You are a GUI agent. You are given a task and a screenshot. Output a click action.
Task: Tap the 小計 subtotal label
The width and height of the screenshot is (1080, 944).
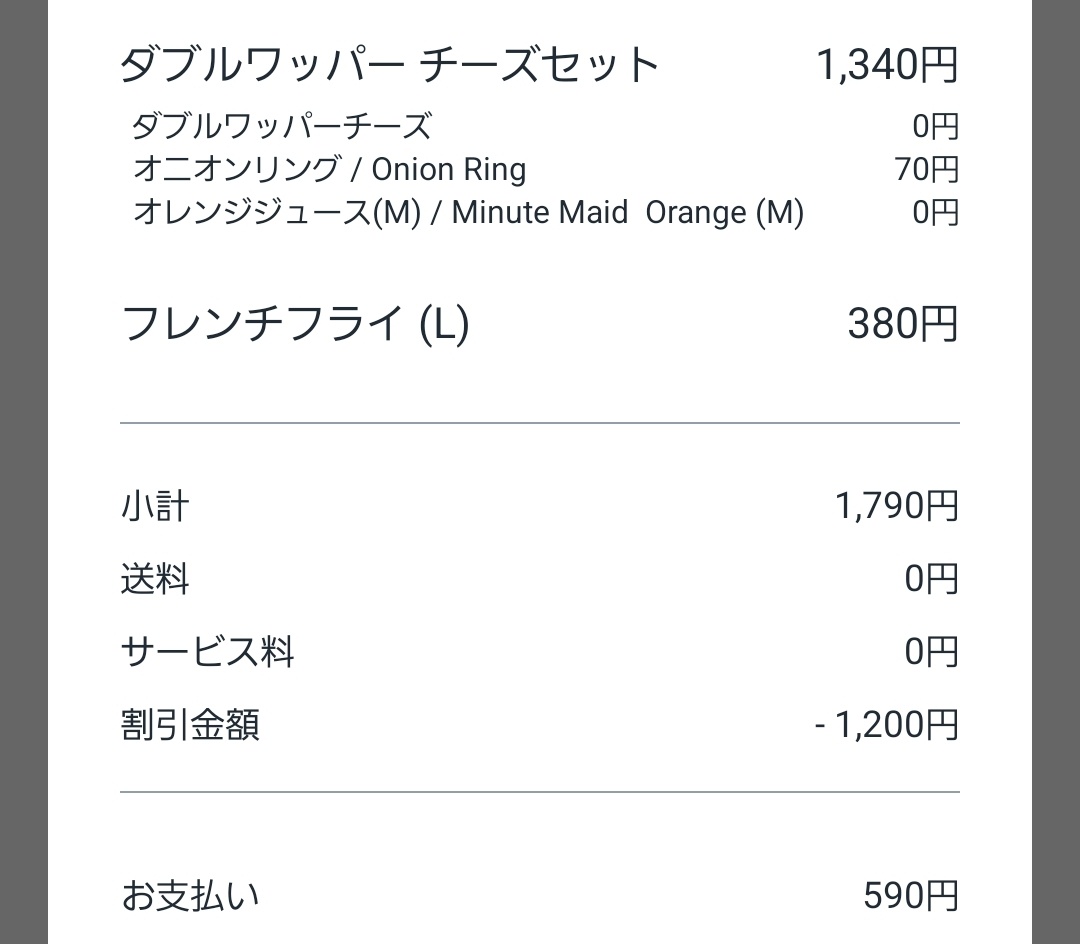pos(154,506)
